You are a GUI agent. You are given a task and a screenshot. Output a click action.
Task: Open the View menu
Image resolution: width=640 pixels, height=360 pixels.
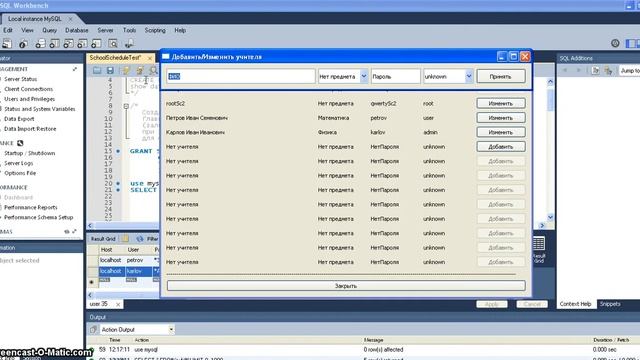coord(27,30)
